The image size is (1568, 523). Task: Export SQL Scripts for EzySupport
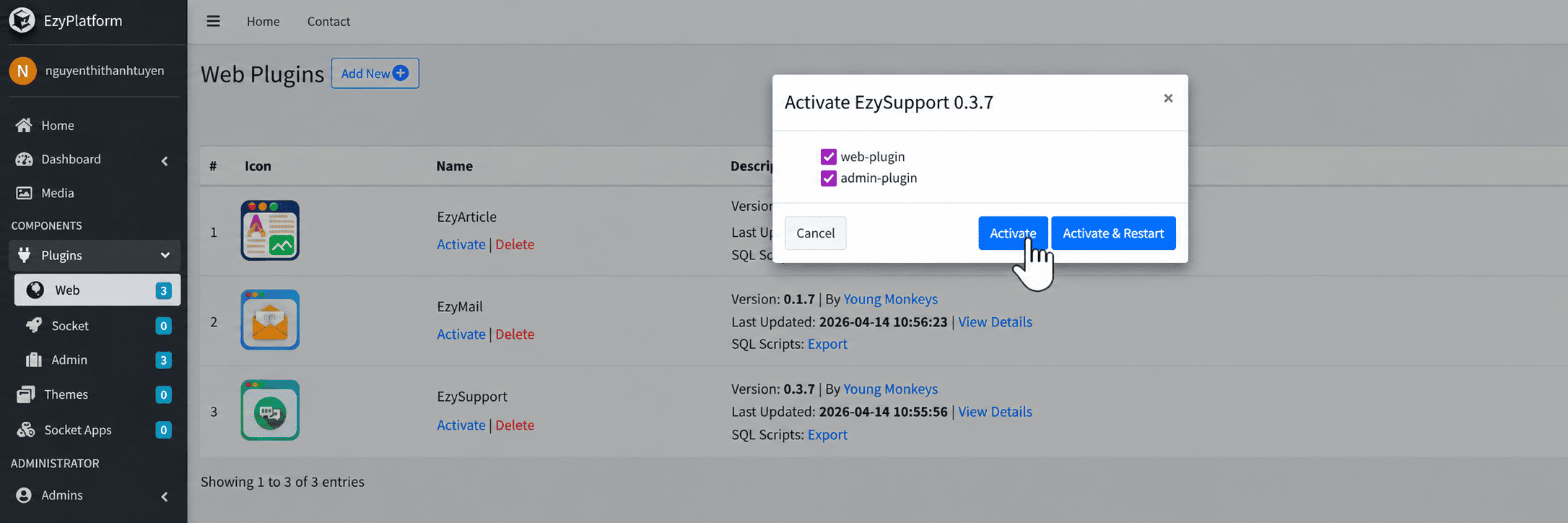827,434
